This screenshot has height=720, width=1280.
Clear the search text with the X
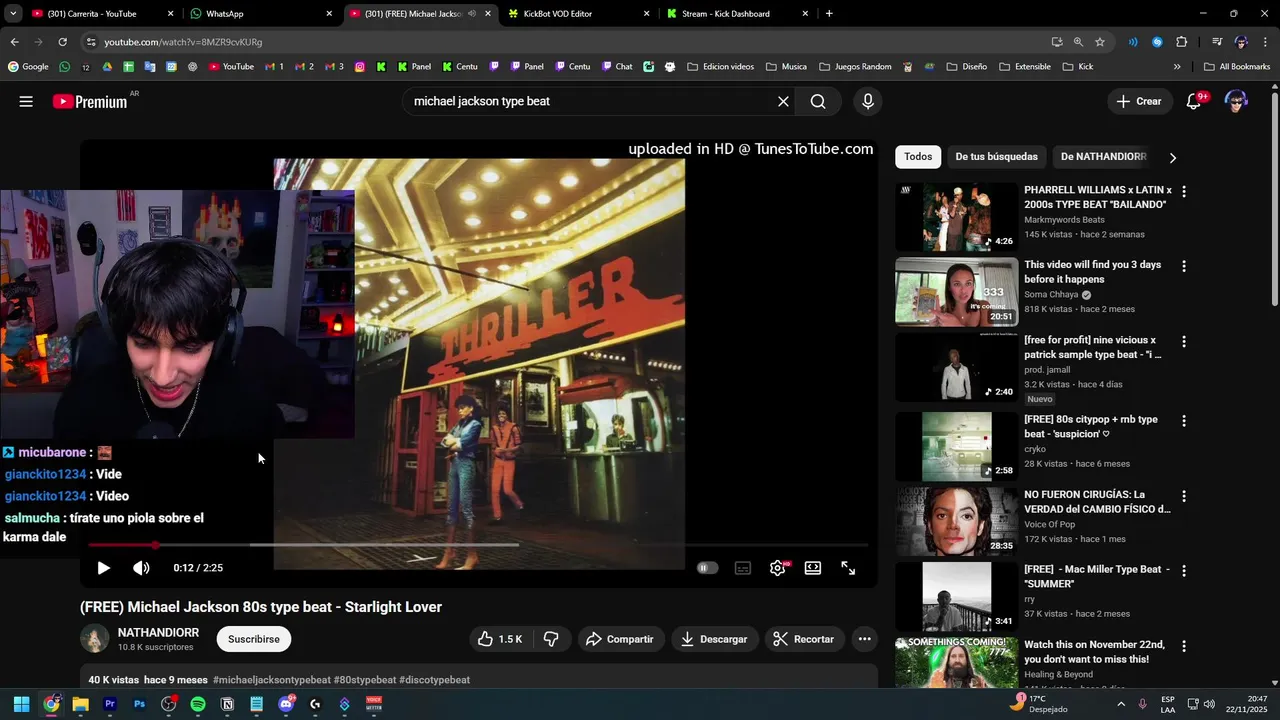pyautogui.click(x=783, y=101)
